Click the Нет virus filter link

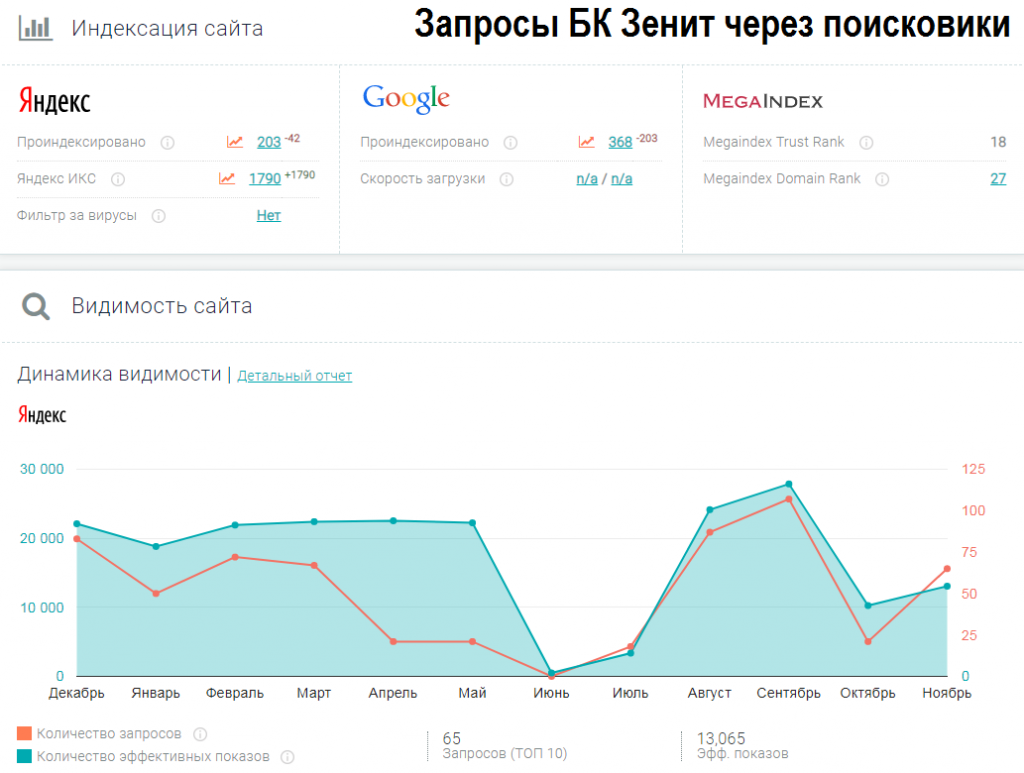[268, 215]
